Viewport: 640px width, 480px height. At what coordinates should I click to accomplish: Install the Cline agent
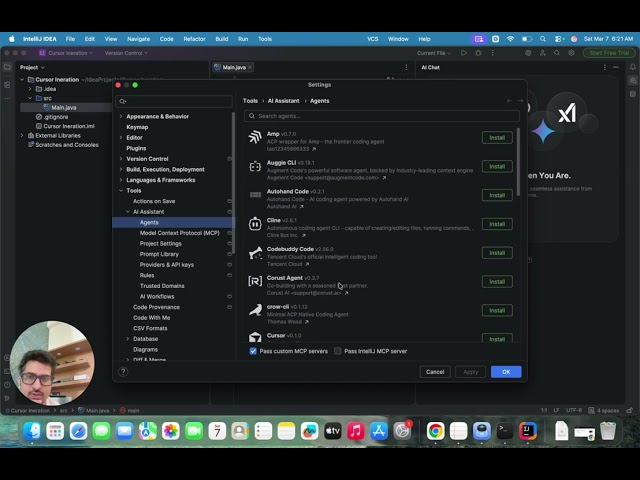click(497, 224)
